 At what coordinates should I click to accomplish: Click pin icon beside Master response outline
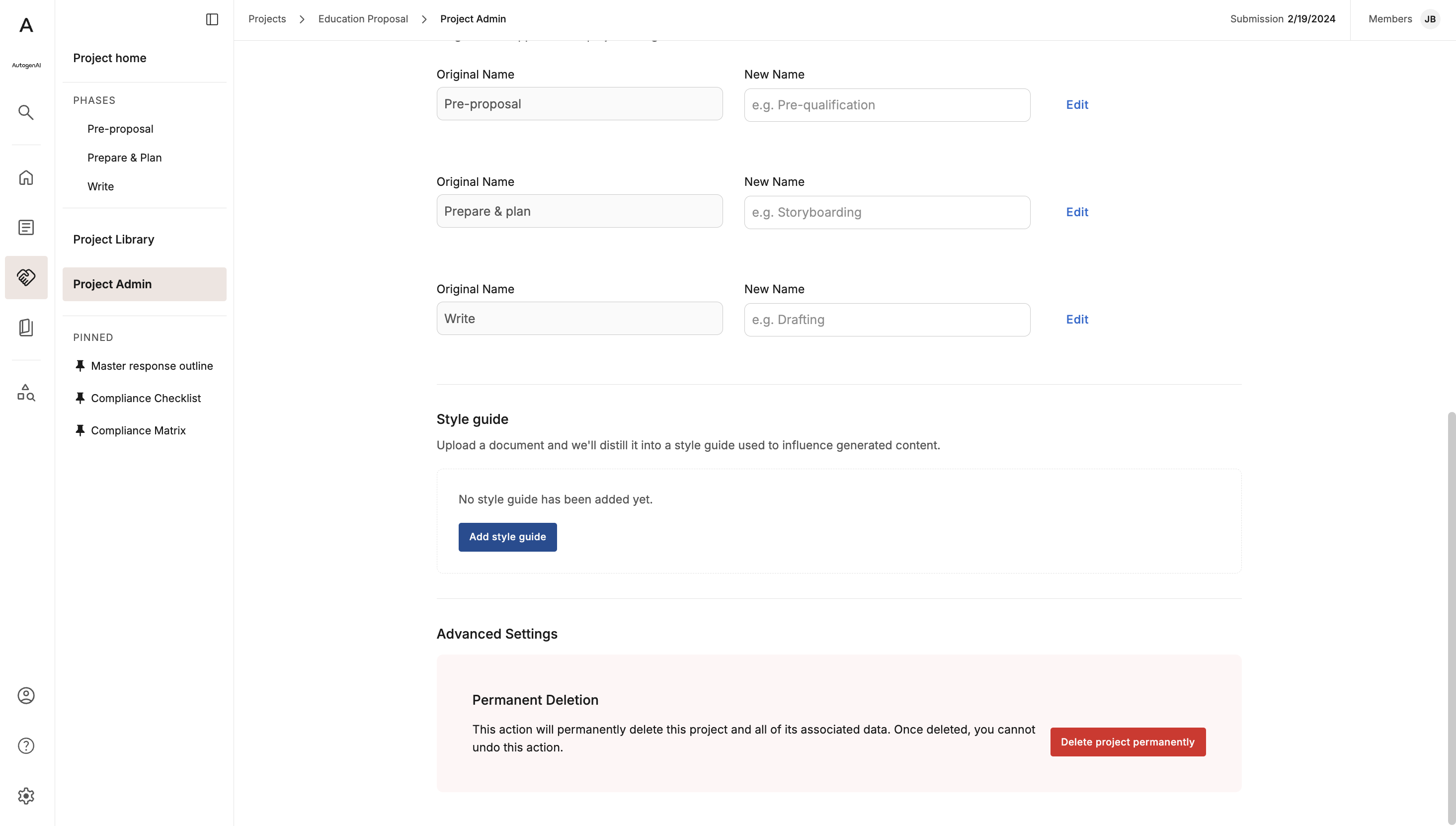point(80,366)
